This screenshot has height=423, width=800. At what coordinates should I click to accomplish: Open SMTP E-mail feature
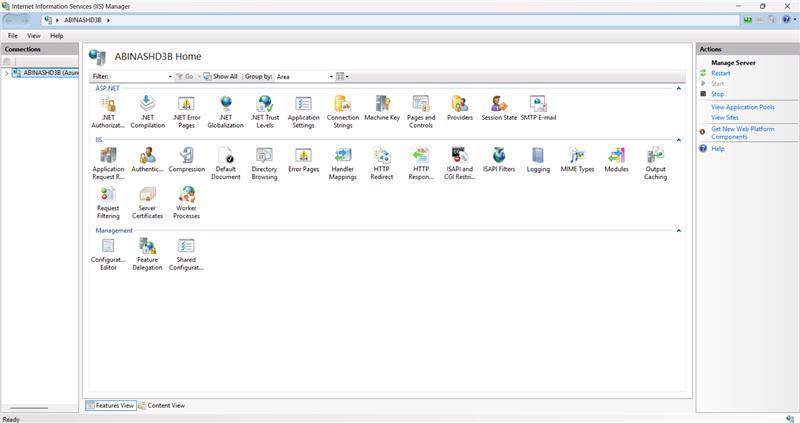point(538,108)
